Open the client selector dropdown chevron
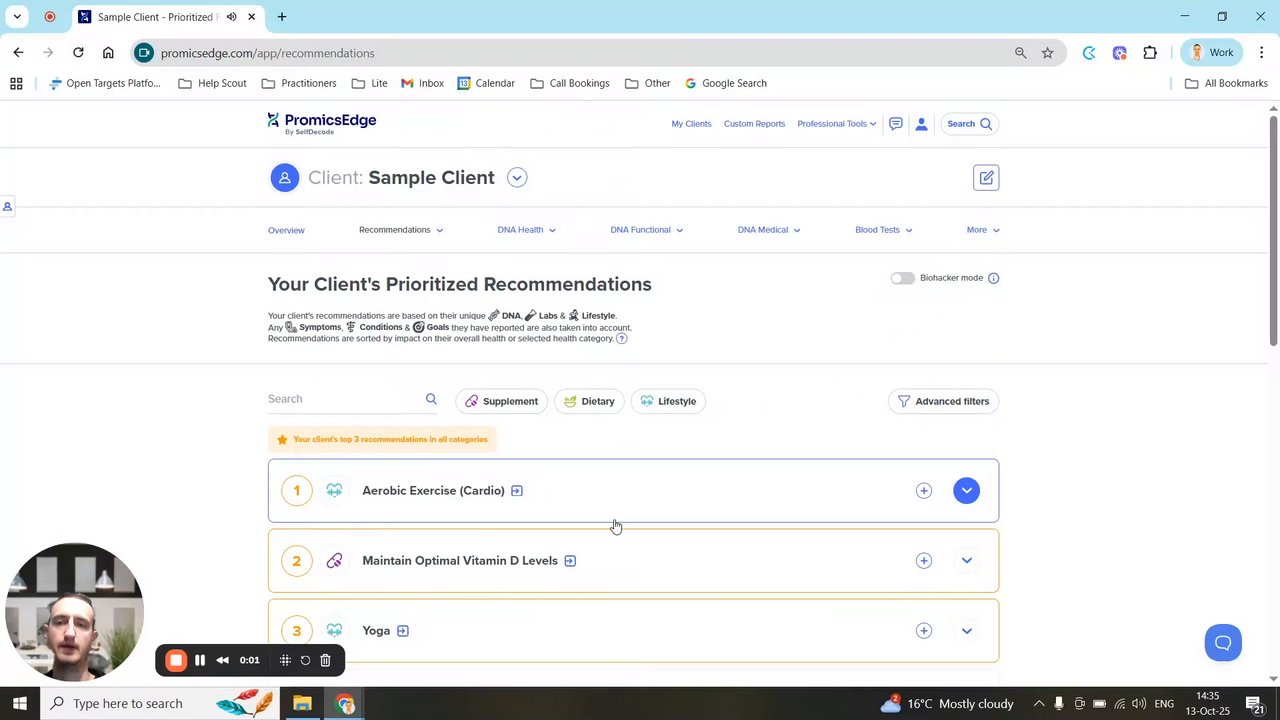 pos(517,178)
